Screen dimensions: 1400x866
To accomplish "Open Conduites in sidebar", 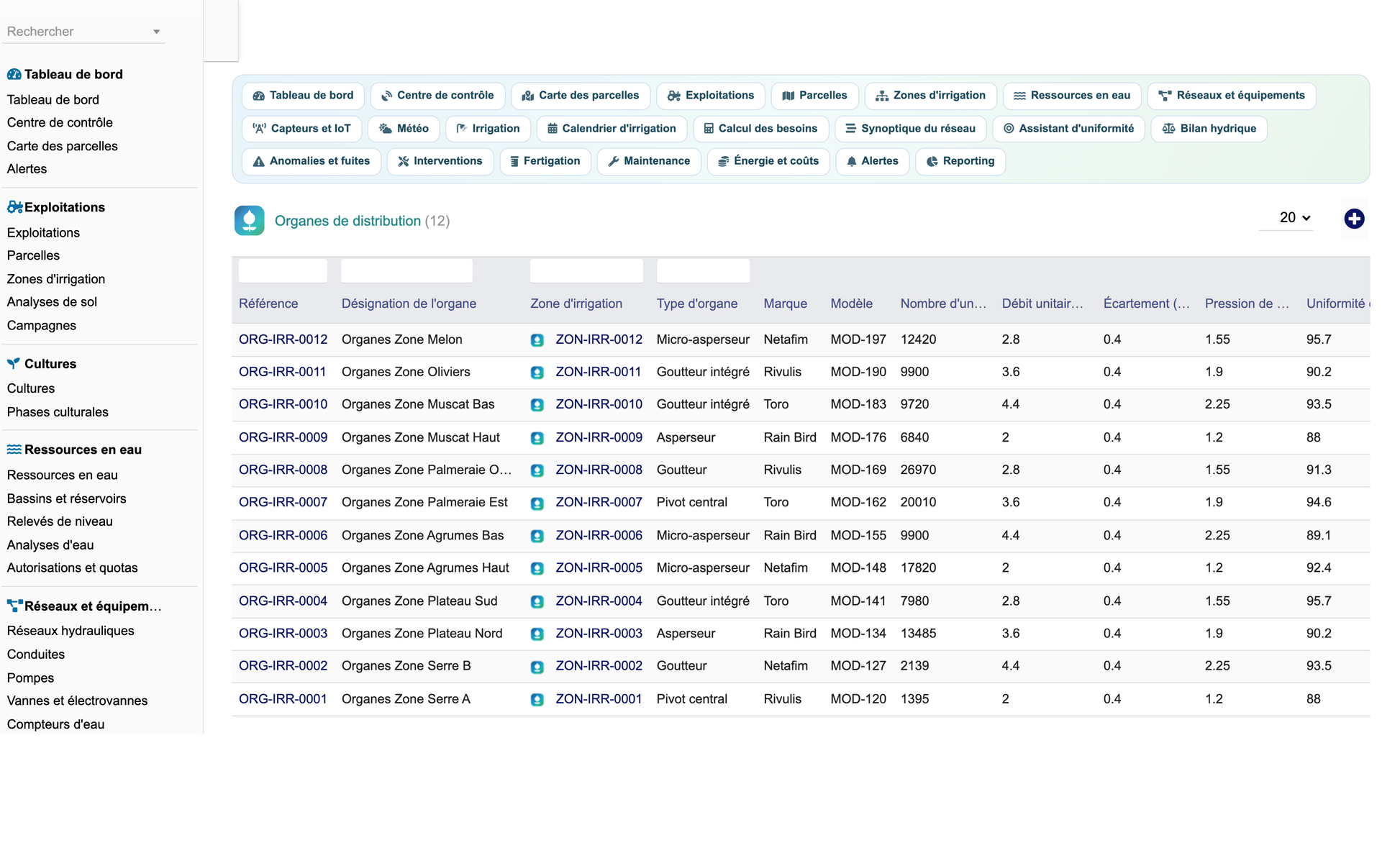I will click(x=35, y=655).
